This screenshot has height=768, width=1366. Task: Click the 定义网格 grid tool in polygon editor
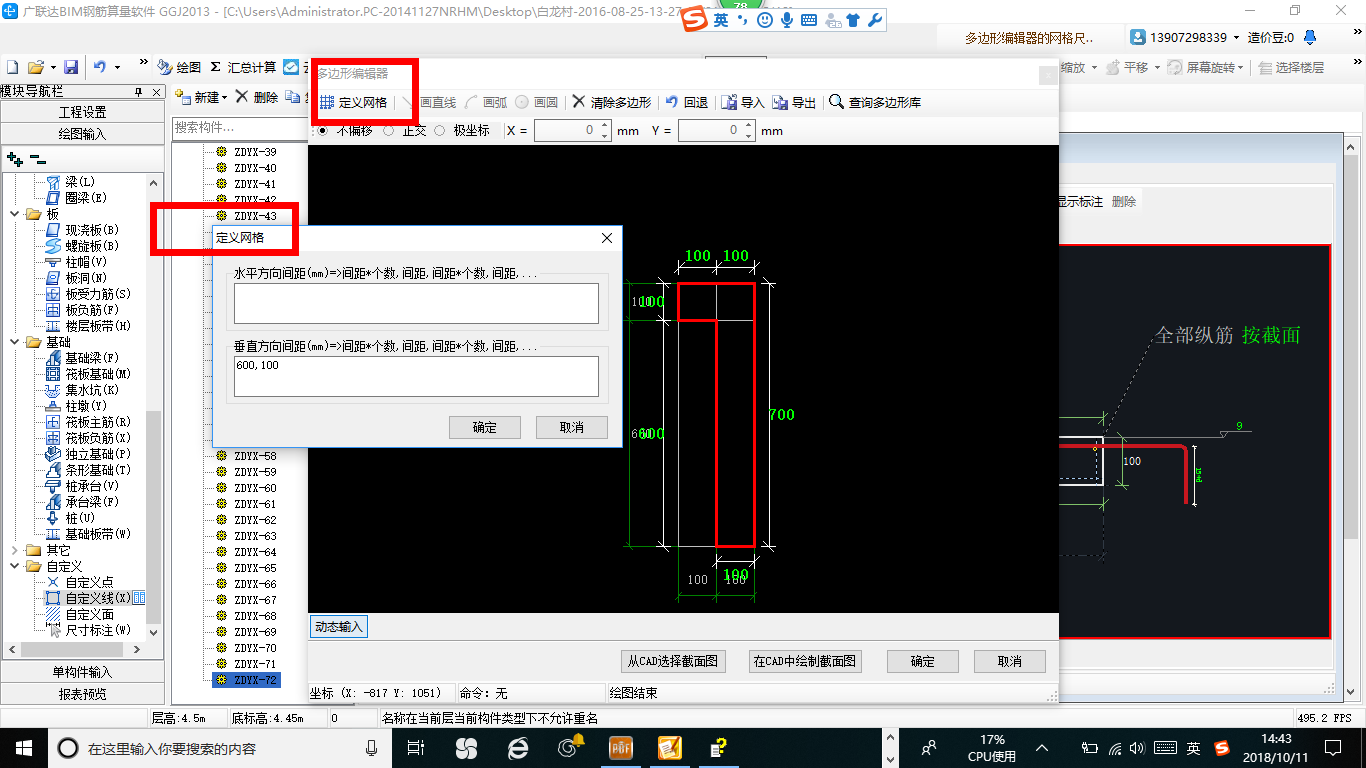[353, 103]
